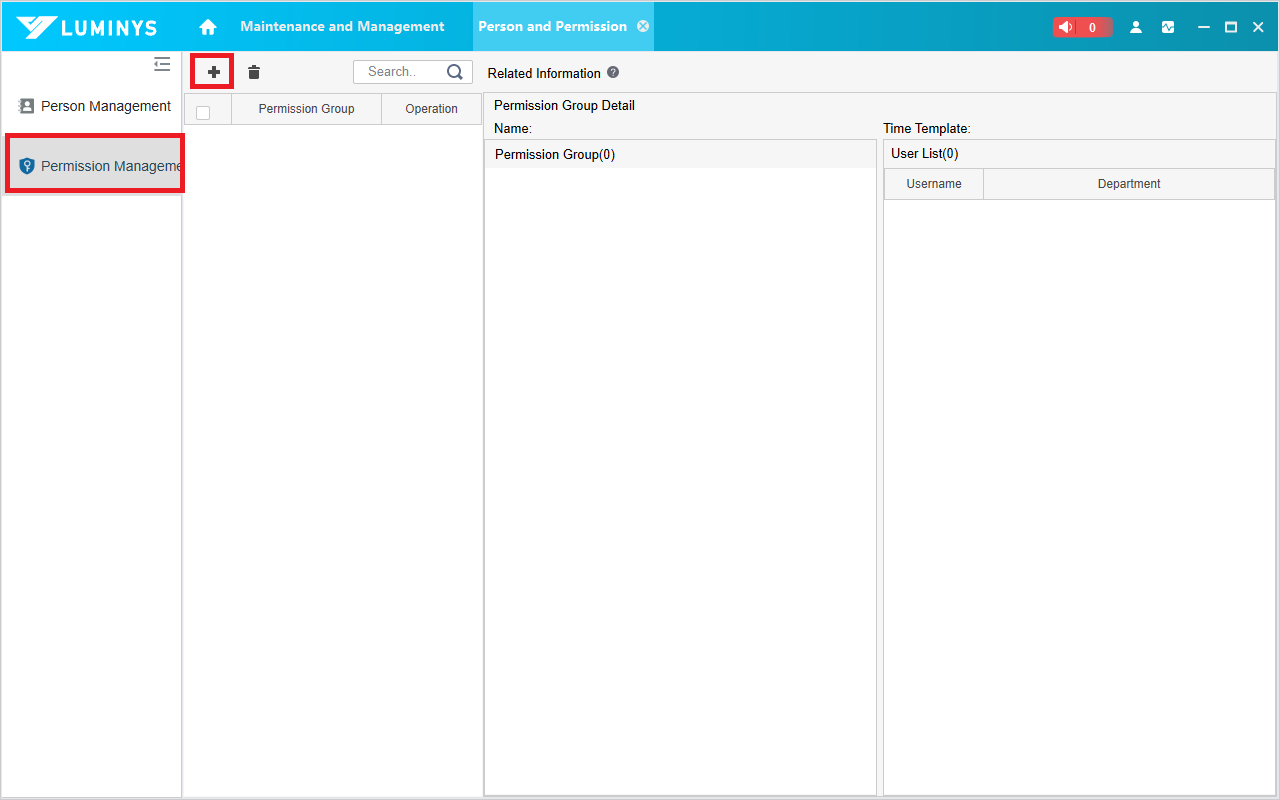This screenshot has height=800, width=1280.
Task: Open the Home page icon
Action: (x=208, y=27)
